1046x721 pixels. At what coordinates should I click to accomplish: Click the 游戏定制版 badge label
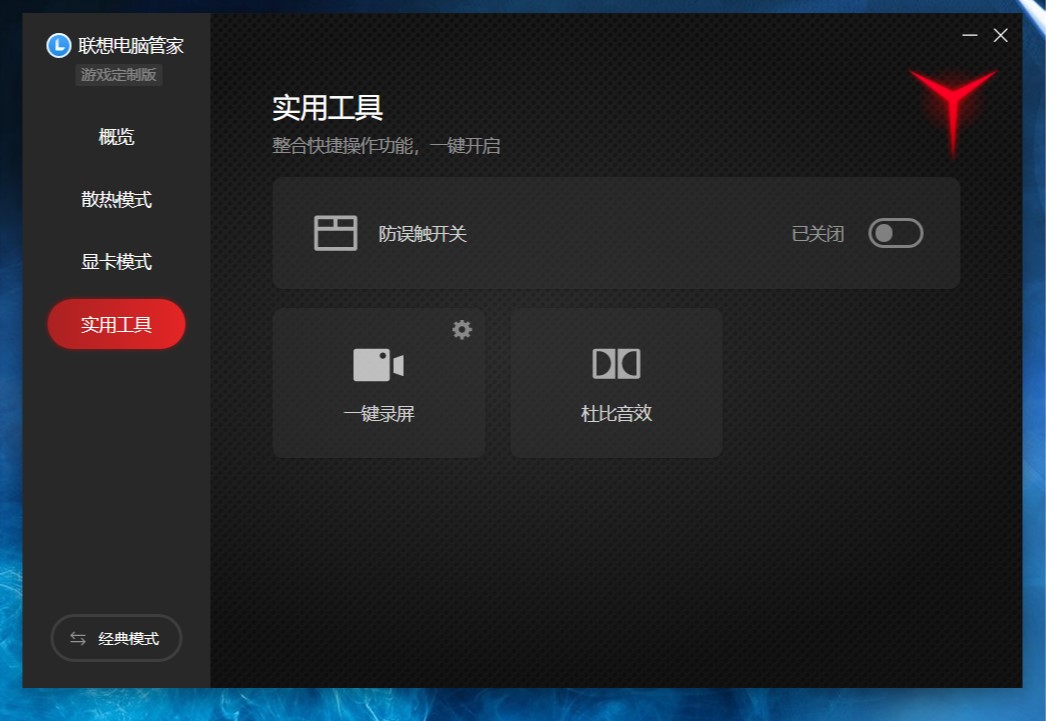point(118,74)
